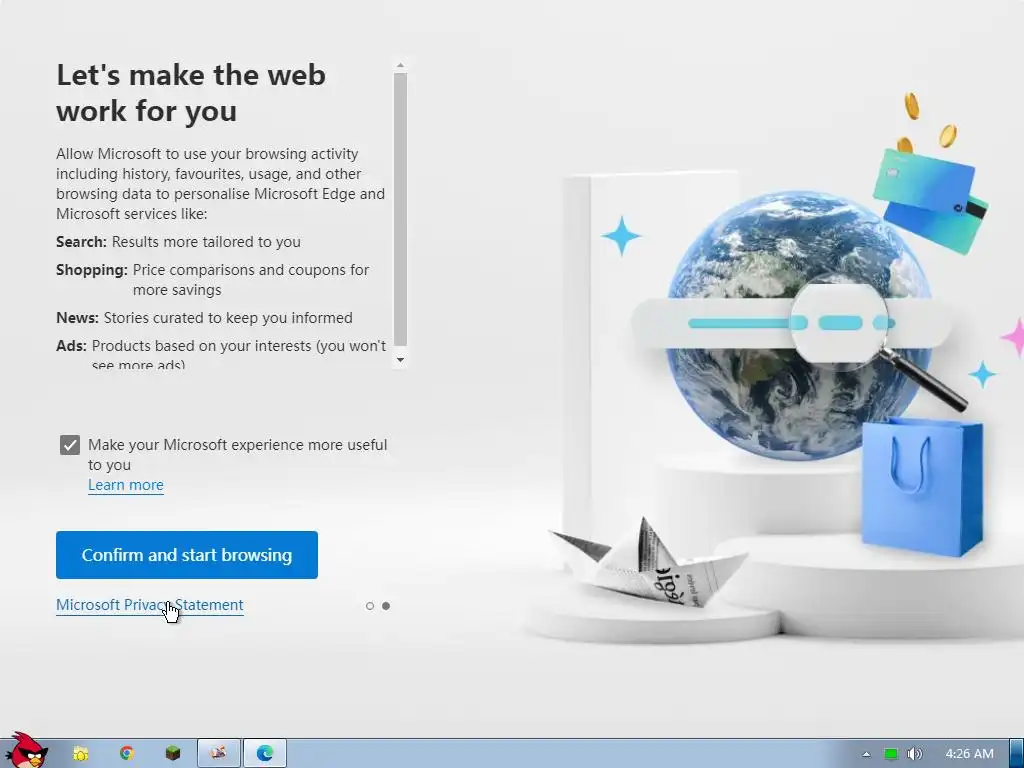
Task: Click the description text scrollbar thumb
Action: pyautogui.click(x=400, y=209)
